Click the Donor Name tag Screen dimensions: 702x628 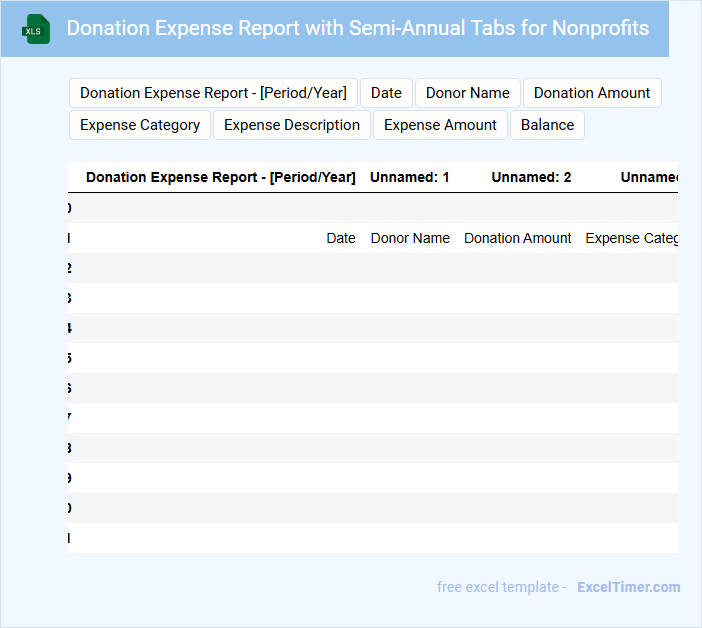click(467, 93)
